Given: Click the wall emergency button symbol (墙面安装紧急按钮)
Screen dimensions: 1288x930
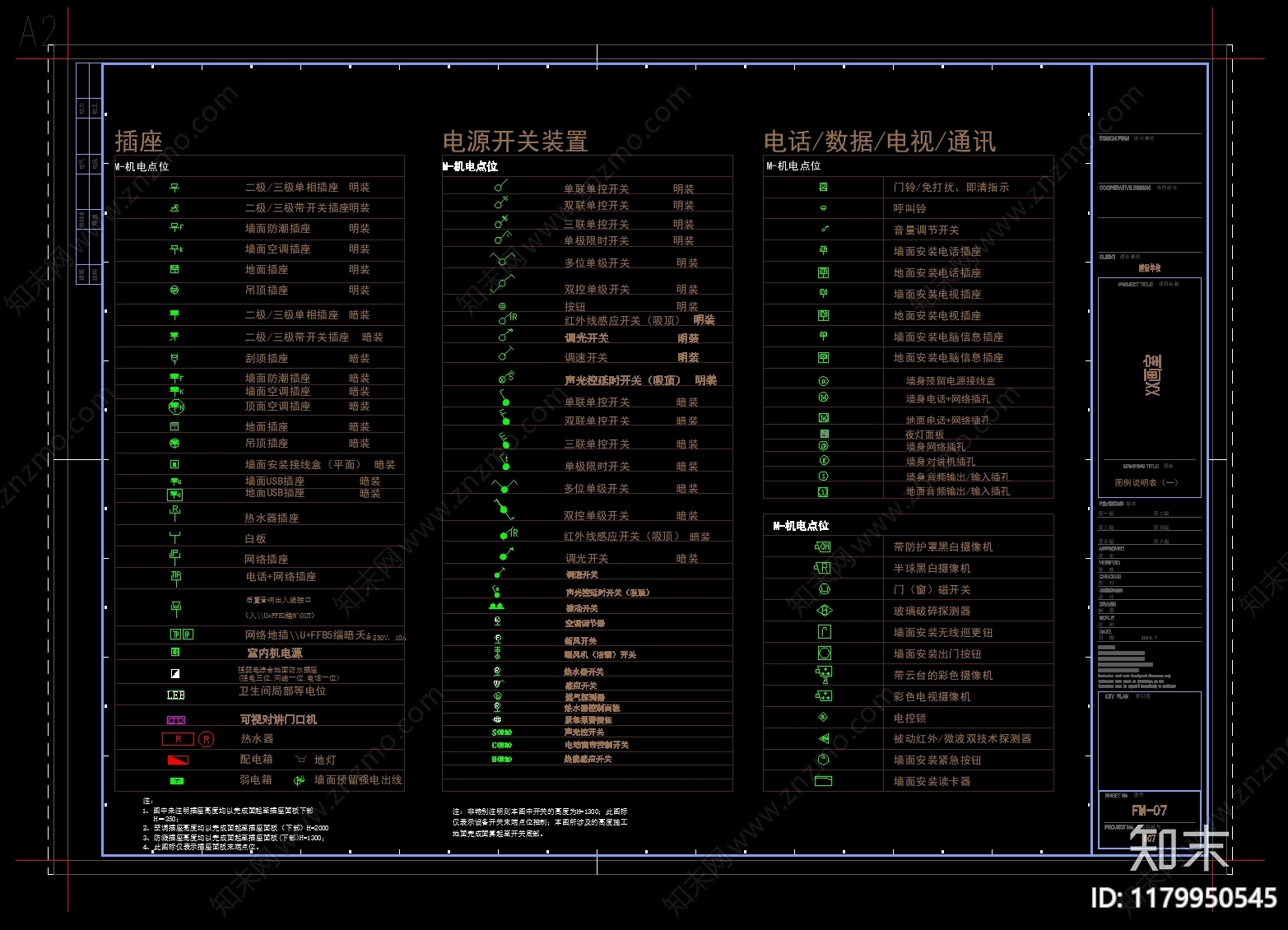Looking at the screenshot, I should [823, 760].
